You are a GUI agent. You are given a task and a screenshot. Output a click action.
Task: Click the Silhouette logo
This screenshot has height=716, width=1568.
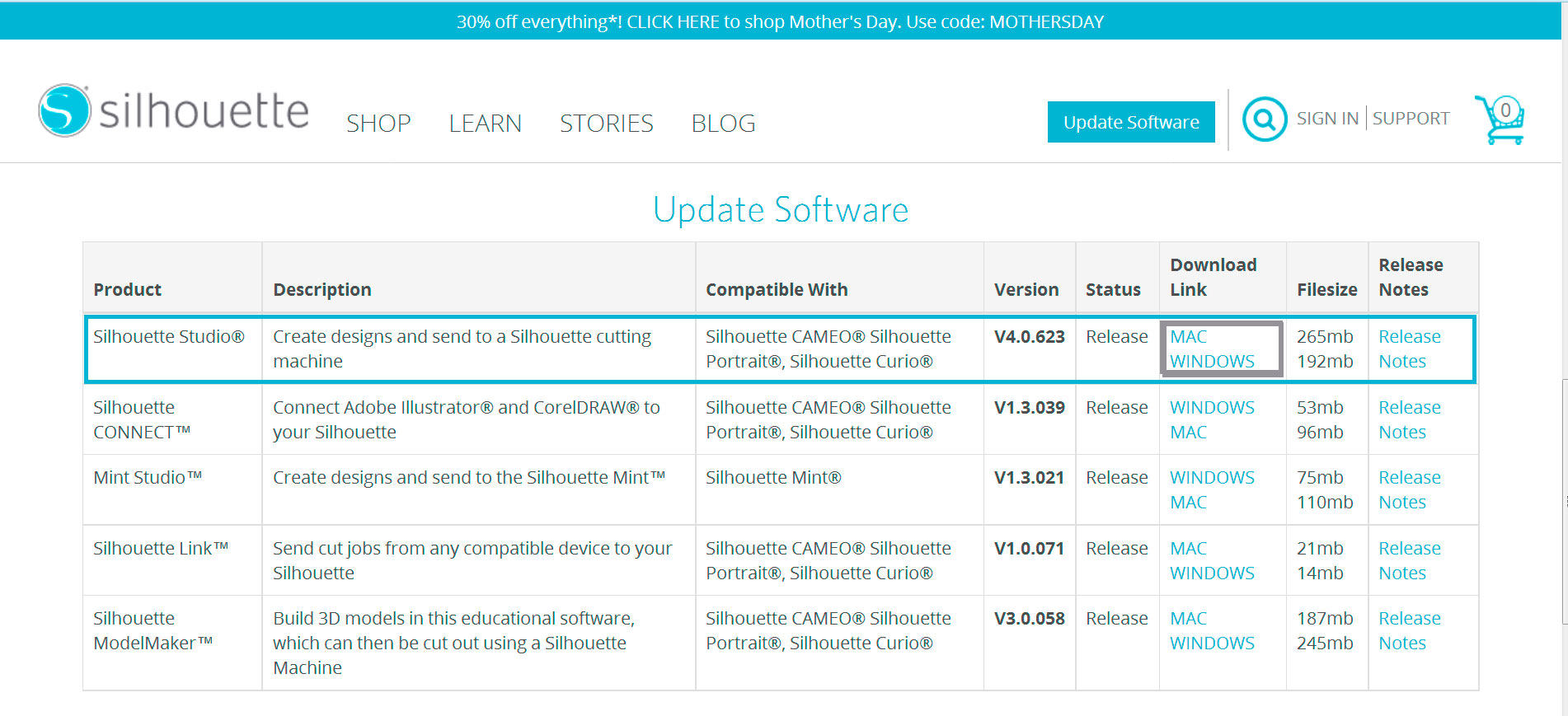click(x=174, y=110)
